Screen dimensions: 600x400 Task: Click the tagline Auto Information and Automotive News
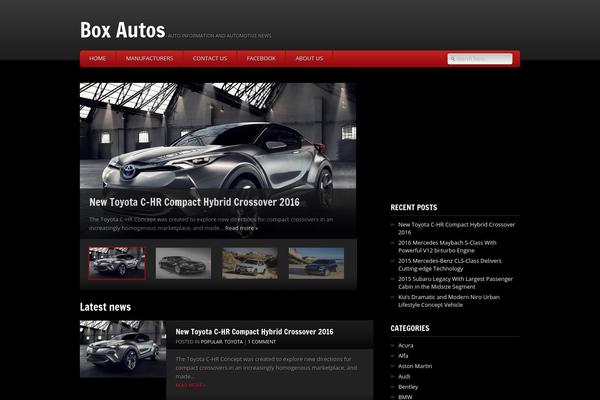[219, 36]
